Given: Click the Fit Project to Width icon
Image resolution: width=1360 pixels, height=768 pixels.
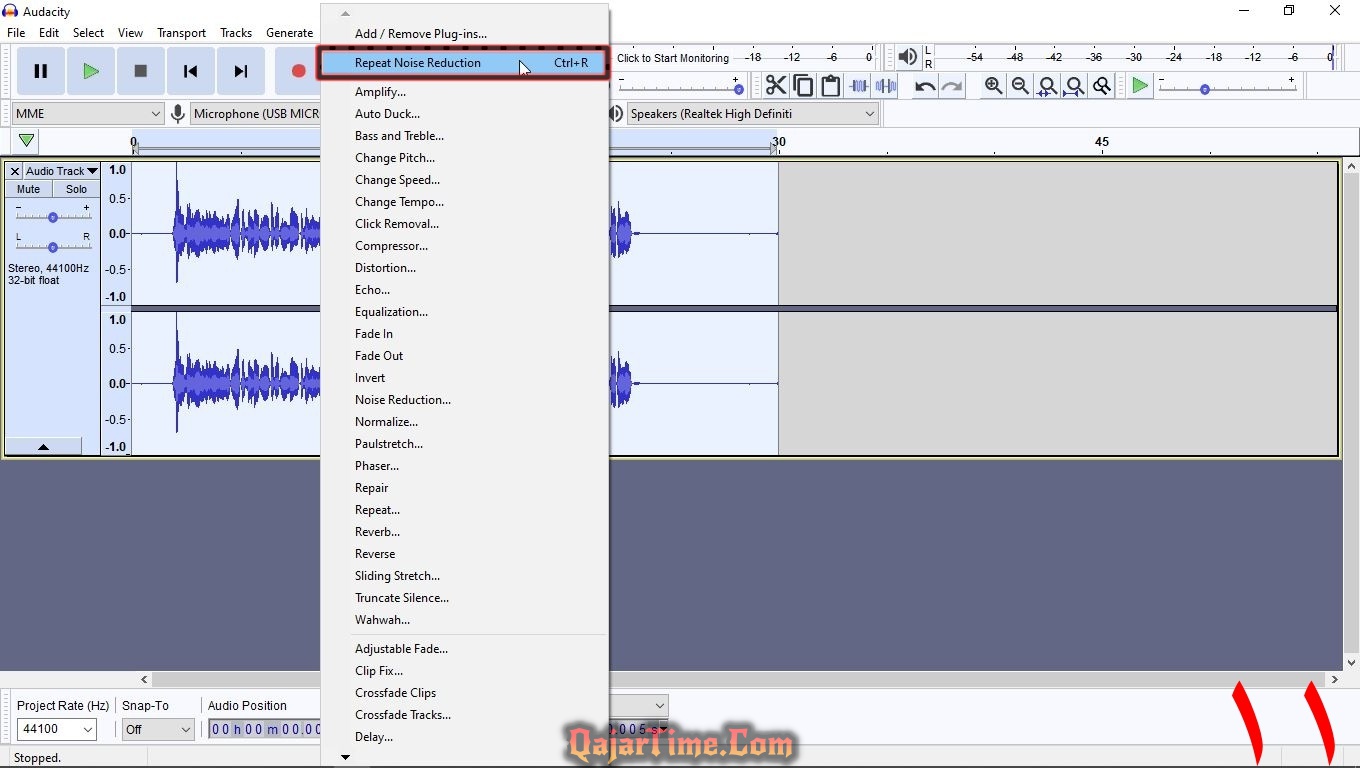Looking at the screenshot, I should click(x=1074, y=86).
